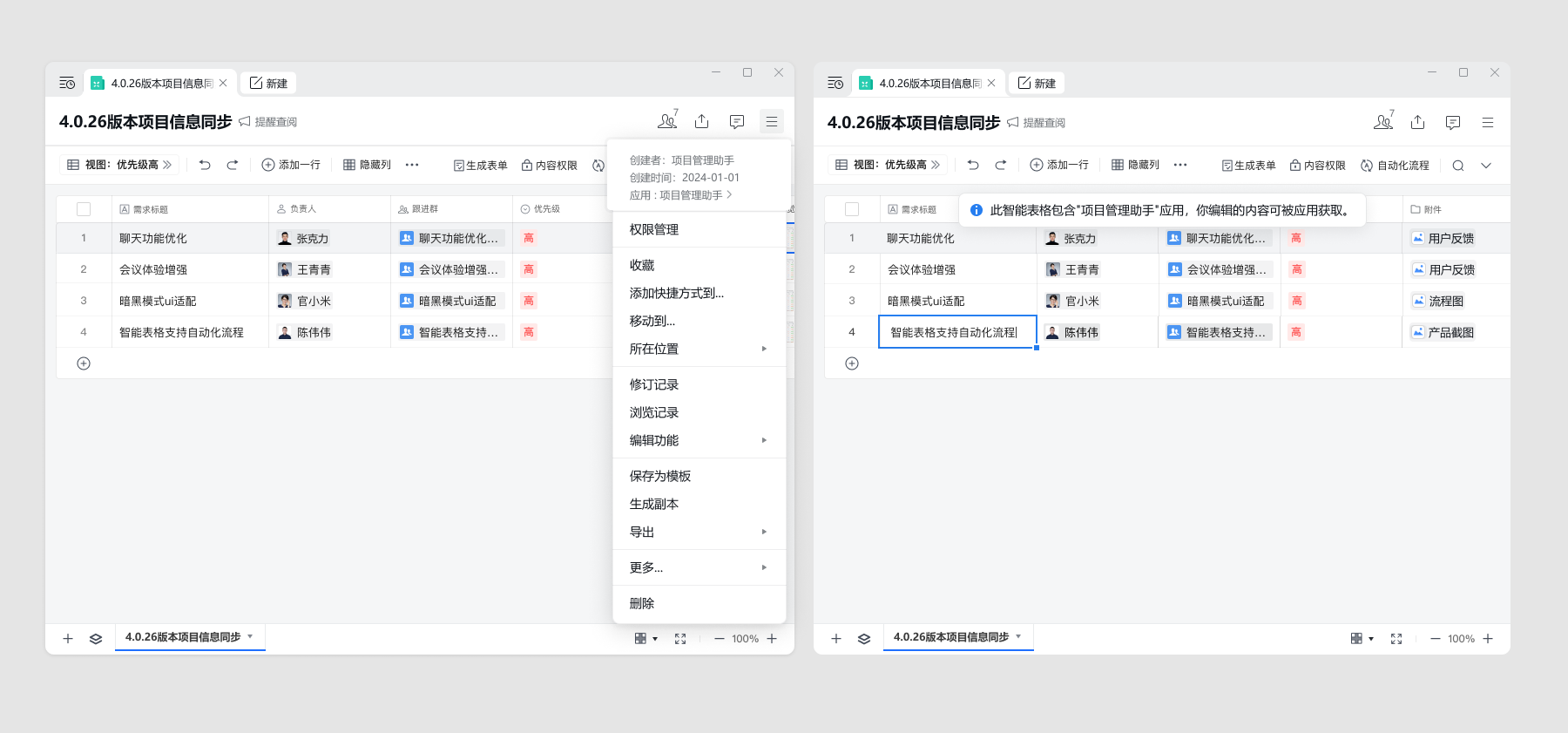Expand the 所在位置 submenu
Image resolution: width=1568 pixels, height=733 pixels.
click(699, 349)
